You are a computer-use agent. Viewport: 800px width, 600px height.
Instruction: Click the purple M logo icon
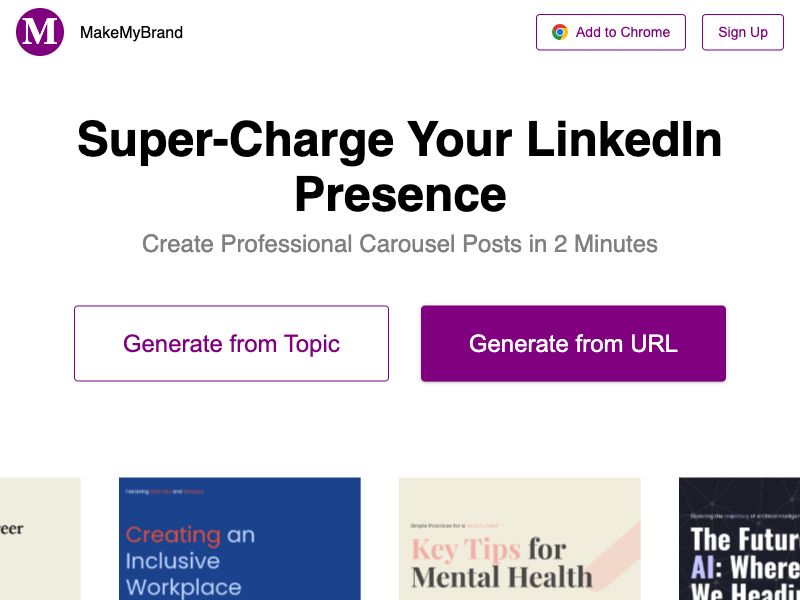coord(40,32)
